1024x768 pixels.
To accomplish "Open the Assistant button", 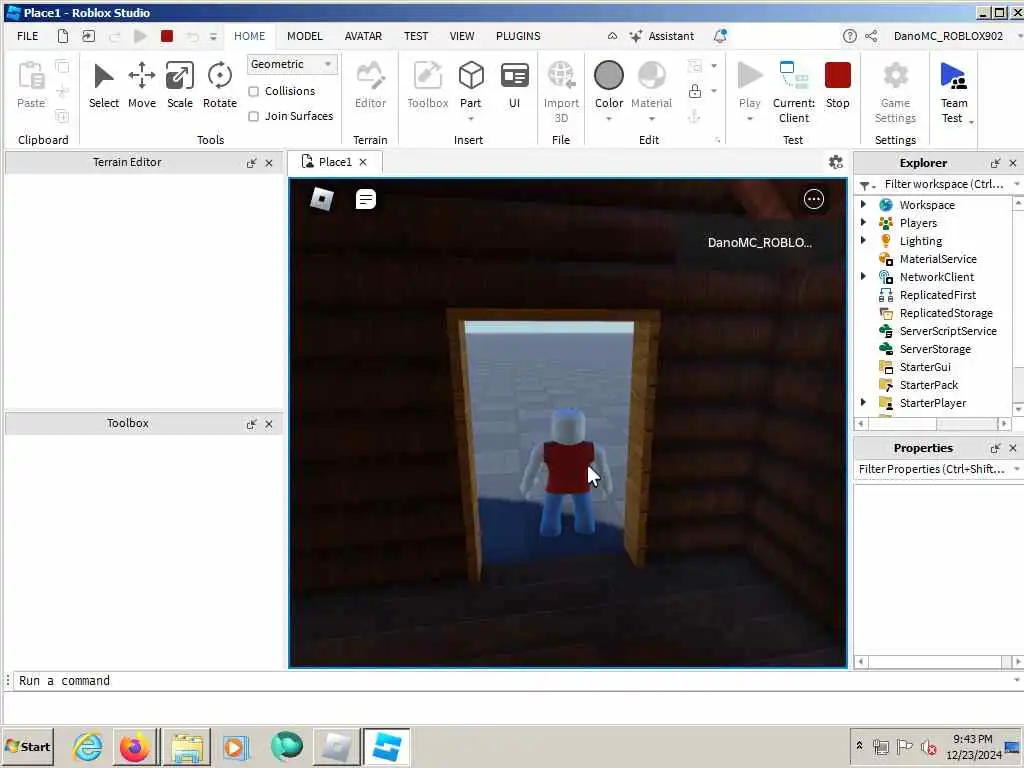I will (x=662, y=36).
